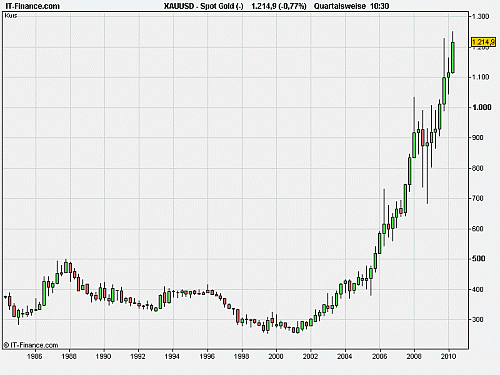Click the 1990 year axis label

click(103, 356)
